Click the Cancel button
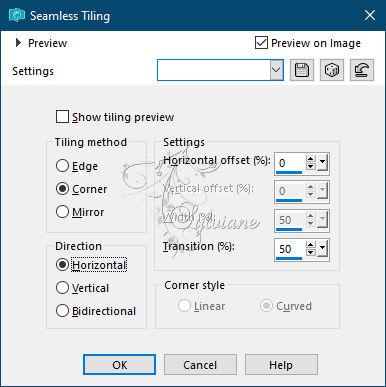The width and height of the screenshot is (386, 387). (x=200, y=365)
